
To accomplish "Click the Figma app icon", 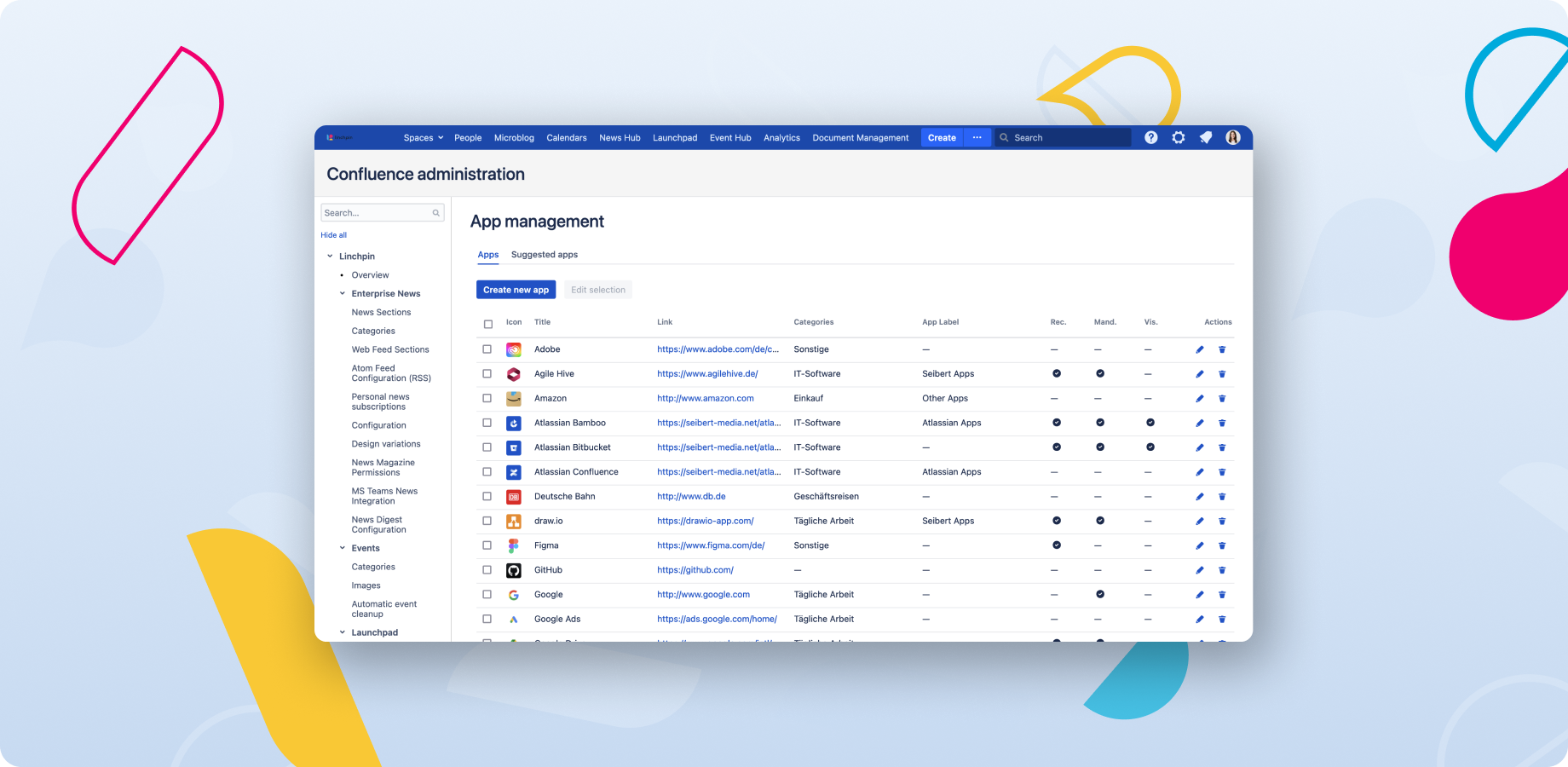I will coord(514,545).
